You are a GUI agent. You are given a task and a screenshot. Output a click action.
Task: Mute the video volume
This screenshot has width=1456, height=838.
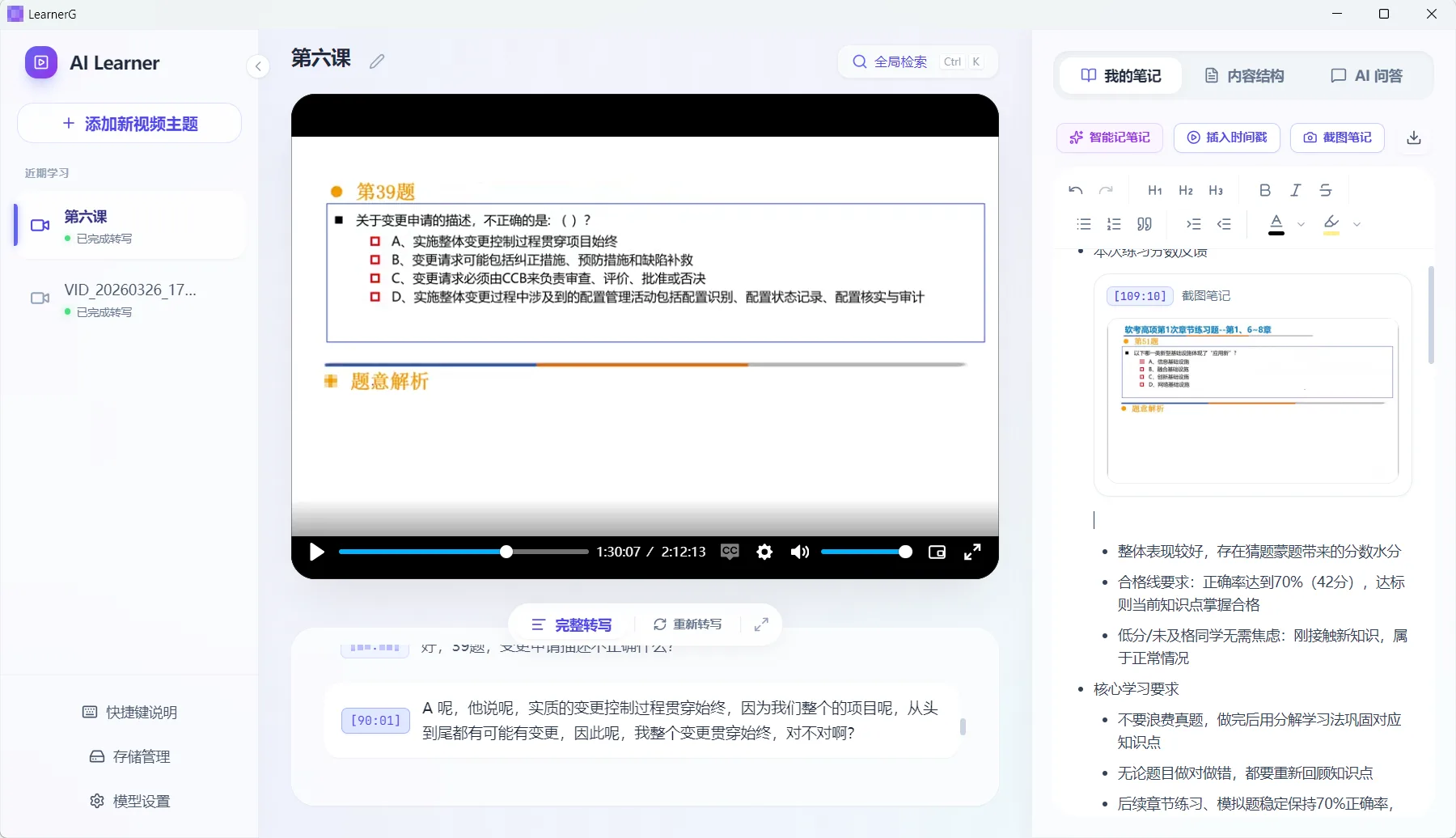click(800, 552)
